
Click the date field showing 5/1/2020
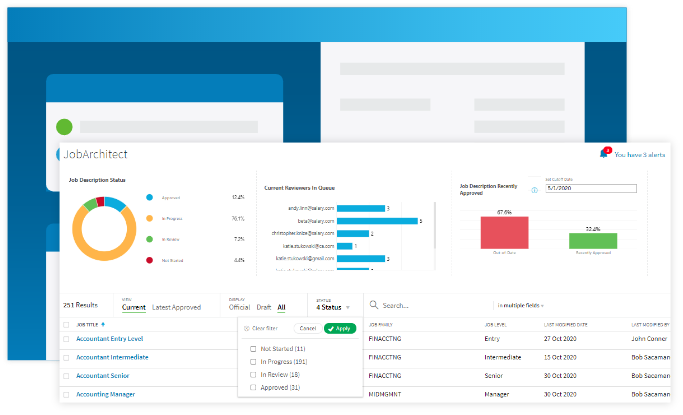(x=590, y=187)
